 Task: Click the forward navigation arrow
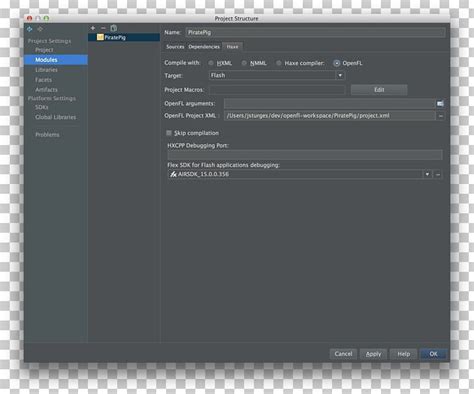click(40, 29)
